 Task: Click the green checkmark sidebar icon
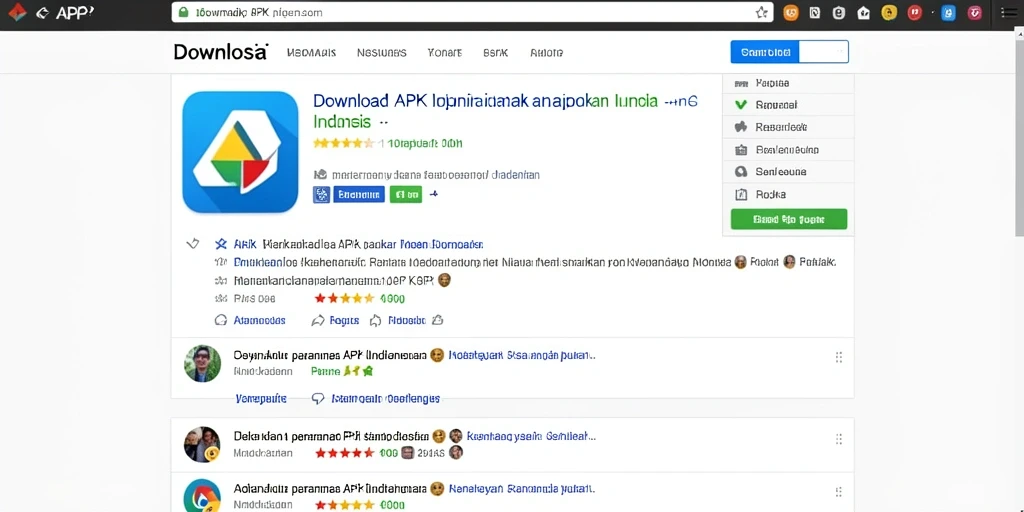pyautogui.click(x=741, y=104)
